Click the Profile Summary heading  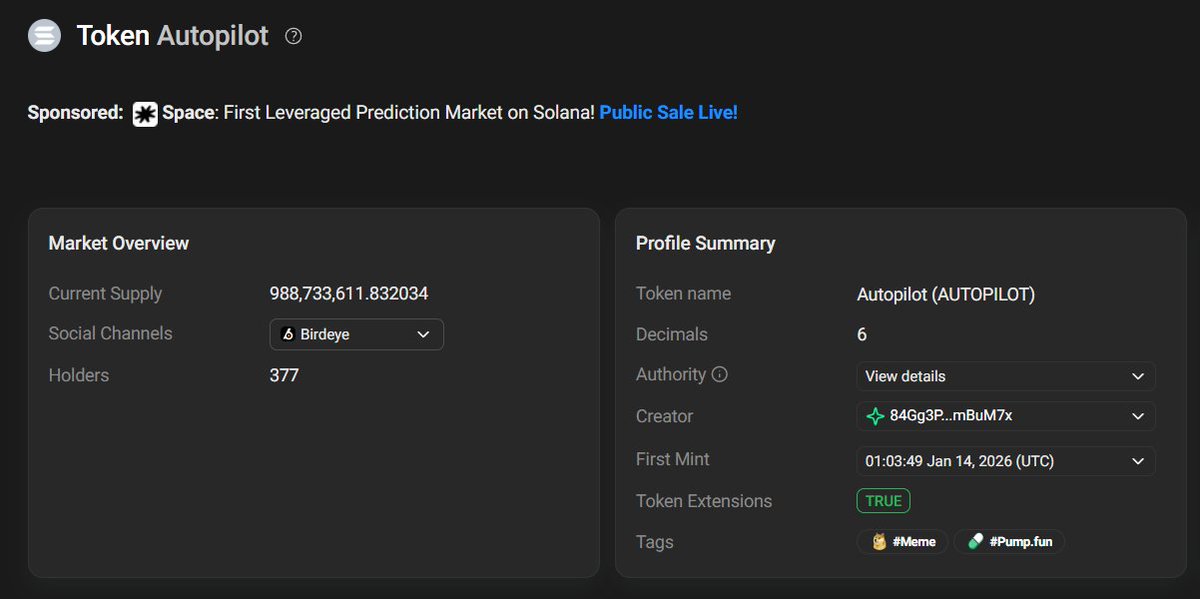705,243
